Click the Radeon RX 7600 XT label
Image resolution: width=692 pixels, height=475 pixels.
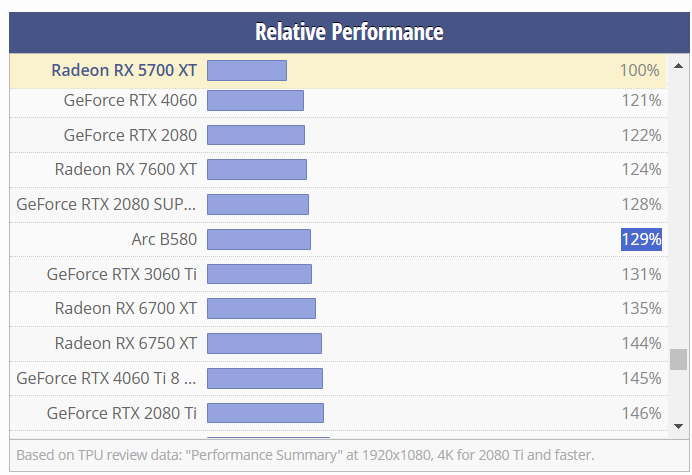pos(126,169)
